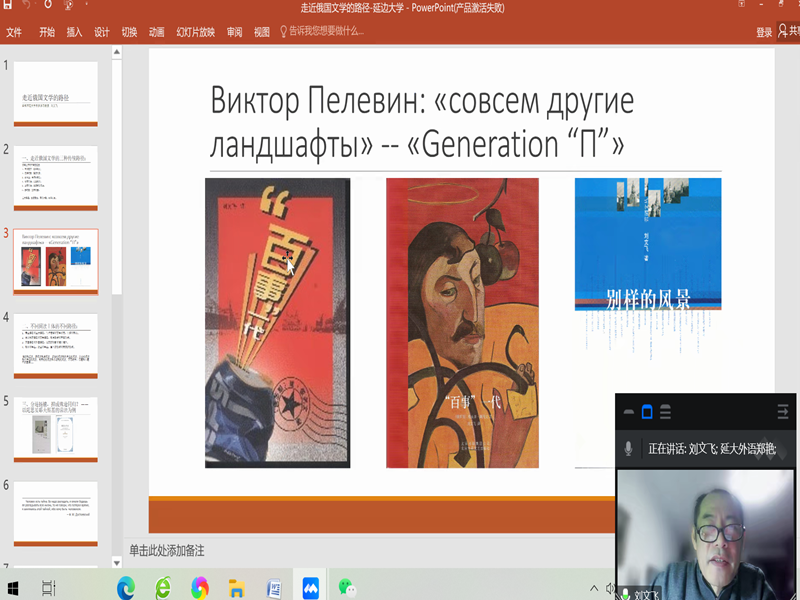The image size is (800, 600).
Task: Click the 'Tell me what you want' search box
Action: [x=325, y=32]
